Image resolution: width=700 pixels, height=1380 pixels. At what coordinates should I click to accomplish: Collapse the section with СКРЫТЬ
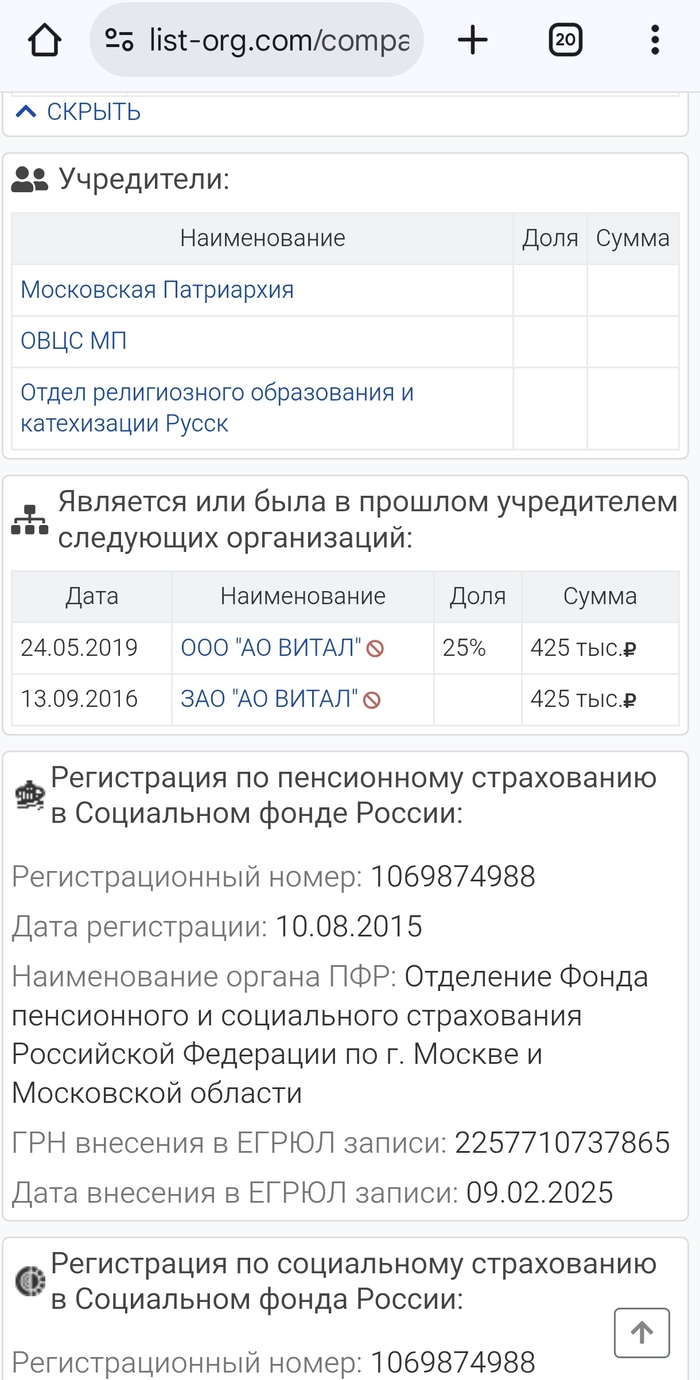tap(79, 112)
